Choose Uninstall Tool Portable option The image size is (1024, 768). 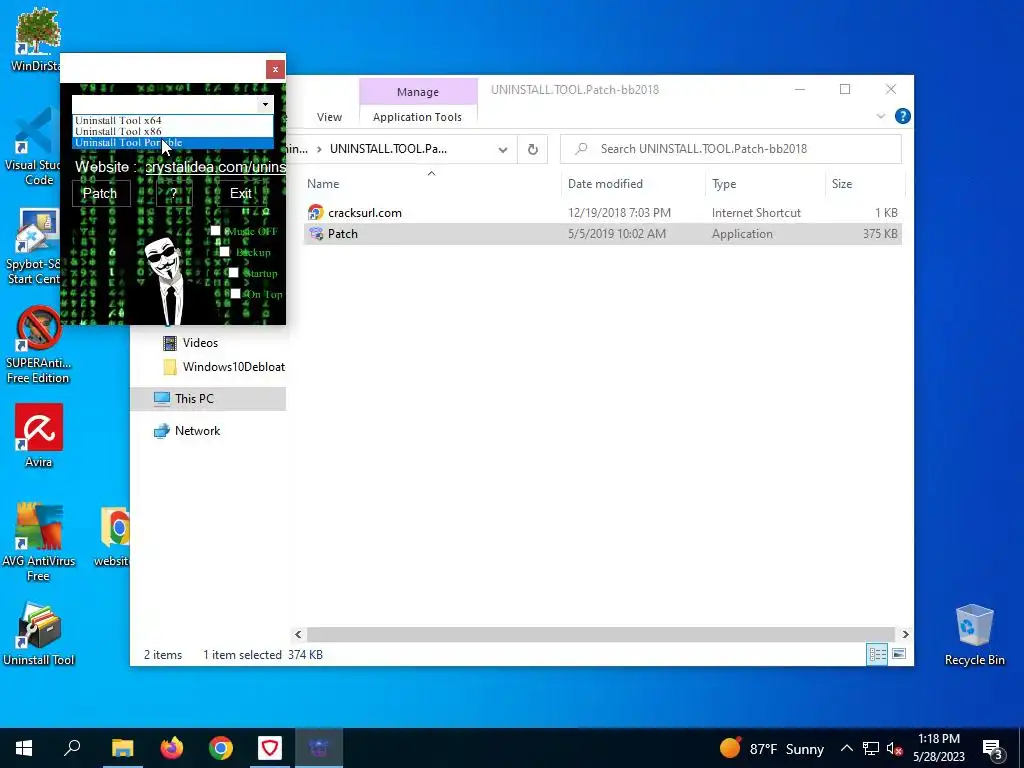pos(173,142)
